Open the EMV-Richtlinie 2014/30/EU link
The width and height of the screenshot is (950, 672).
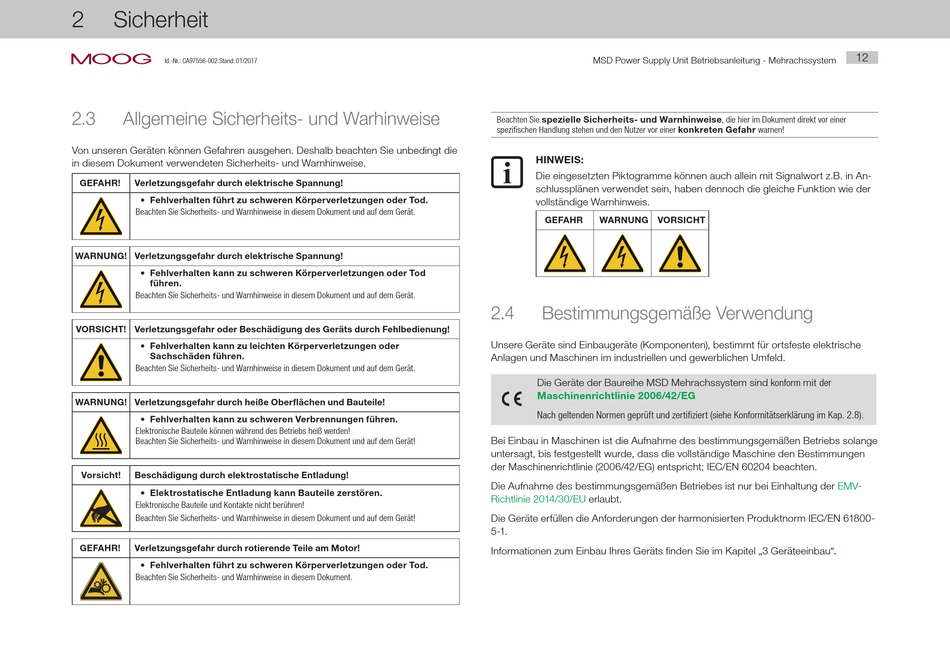pyautogui.click(x=676, y=493)
